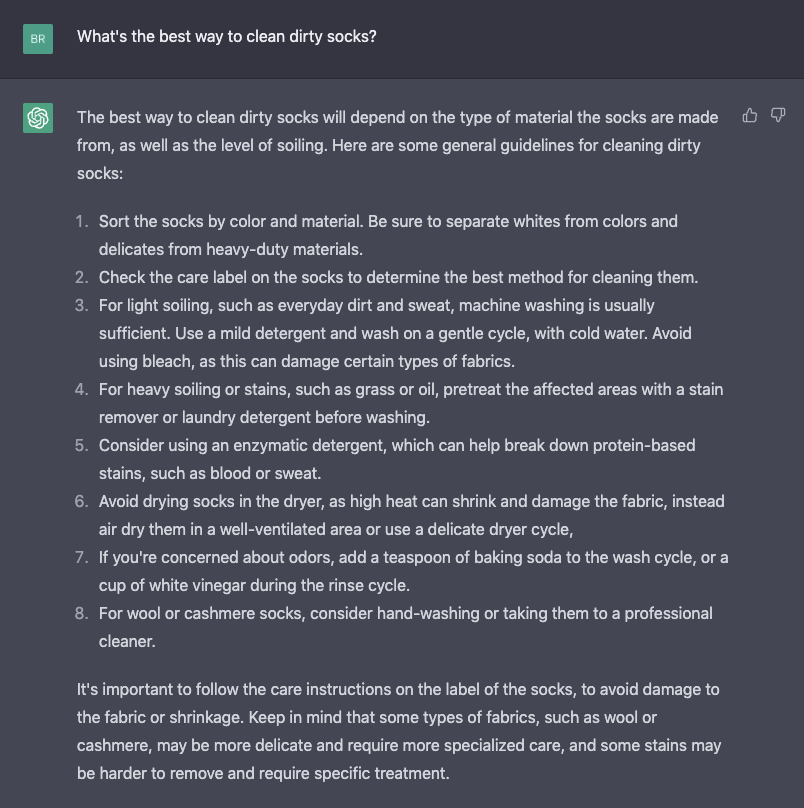The image size is (804, 808).
Task: Click the question about cleaning dirty socks
Action: pos(227,37)
